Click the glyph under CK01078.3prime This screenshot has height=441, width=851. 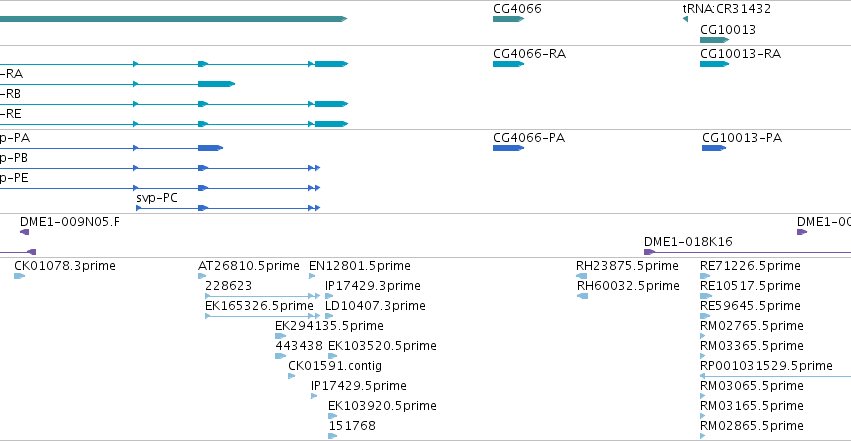click(x=20, y=276)
